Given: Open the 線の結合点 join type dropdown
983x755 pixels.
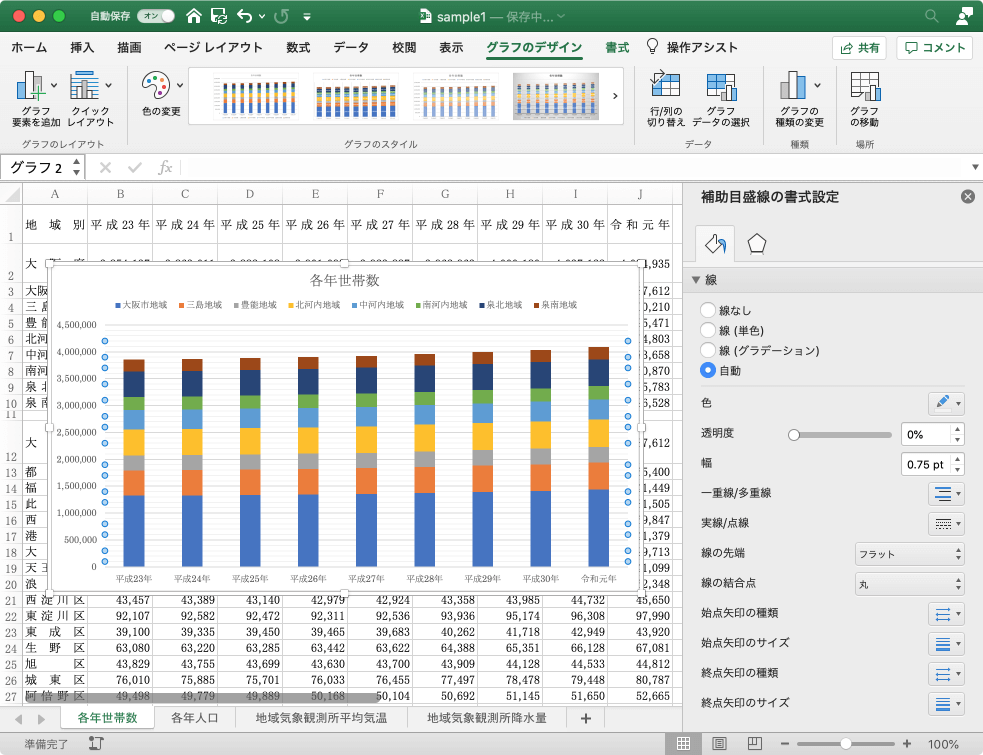Looking at the screenshot, I should pos(908,583).
